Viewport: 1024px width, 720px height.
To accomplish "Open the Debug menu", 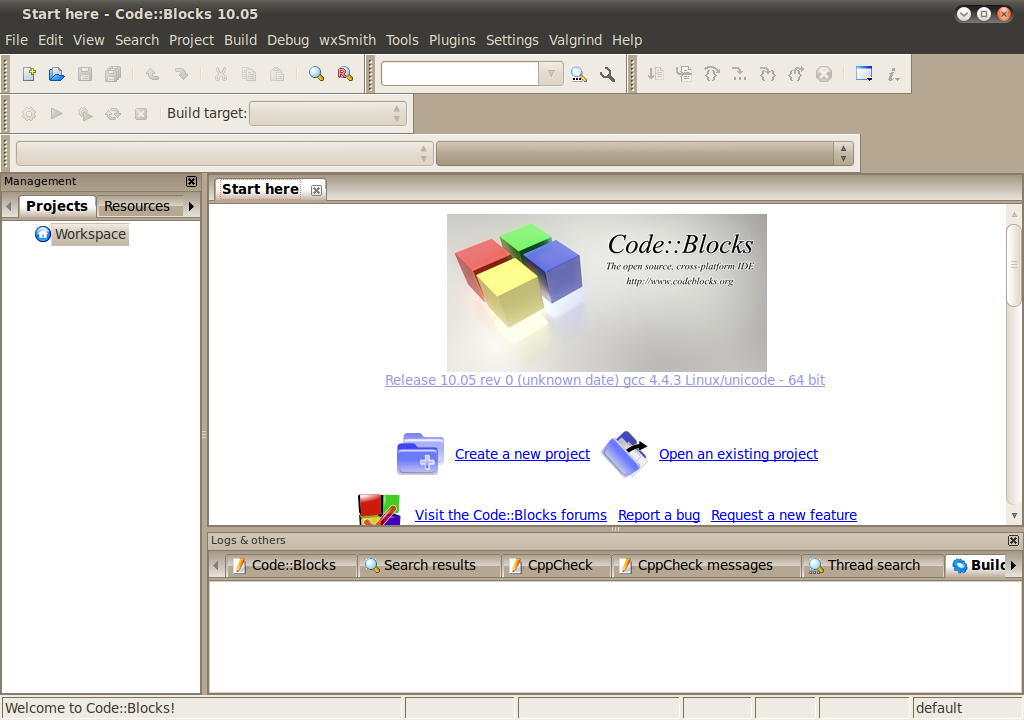I will [x=287, y=40].
